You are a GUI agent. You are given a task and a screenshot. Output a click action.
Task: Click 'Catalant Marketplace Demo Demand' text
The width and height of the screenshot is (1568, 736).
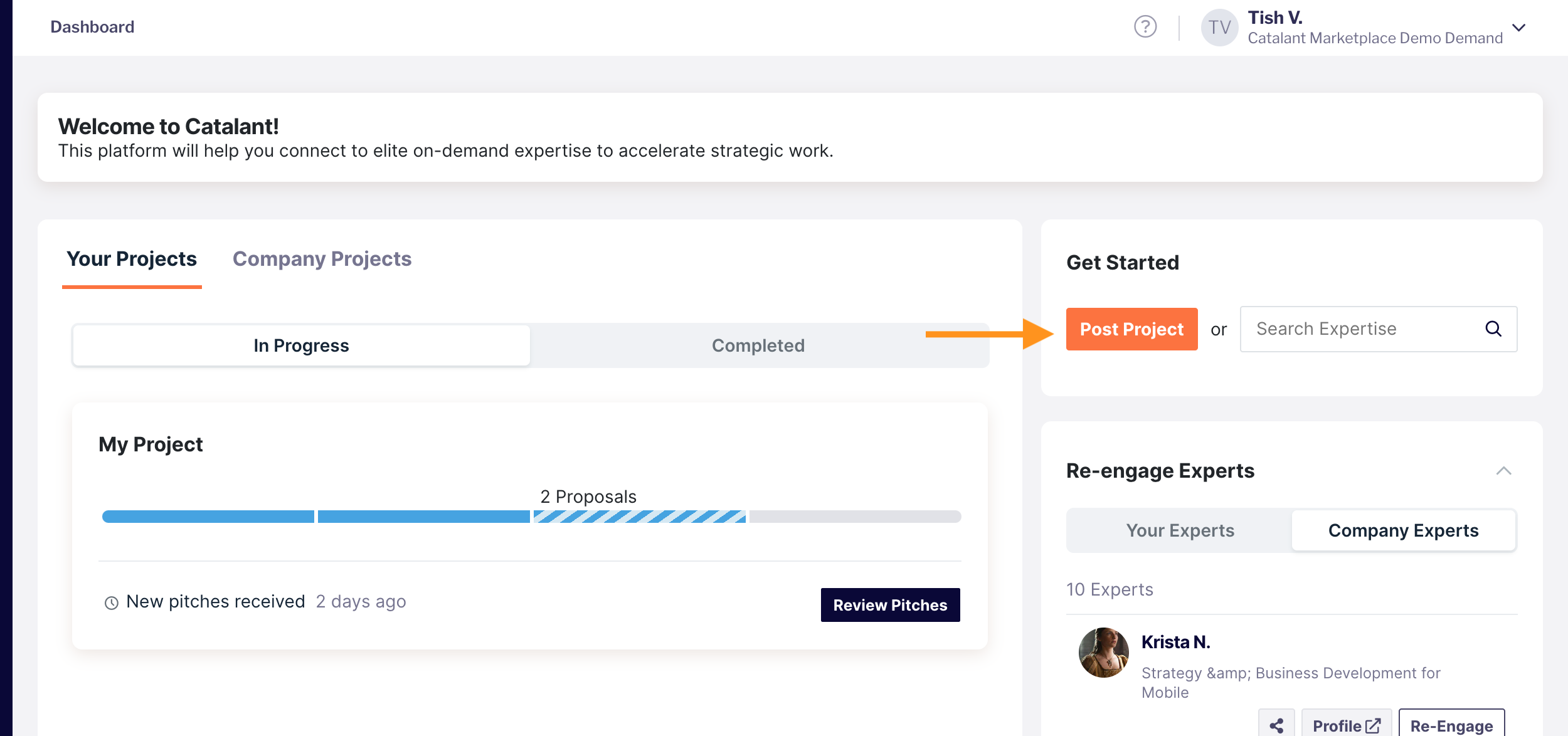pyautogui.click(x=1375, y=38)
